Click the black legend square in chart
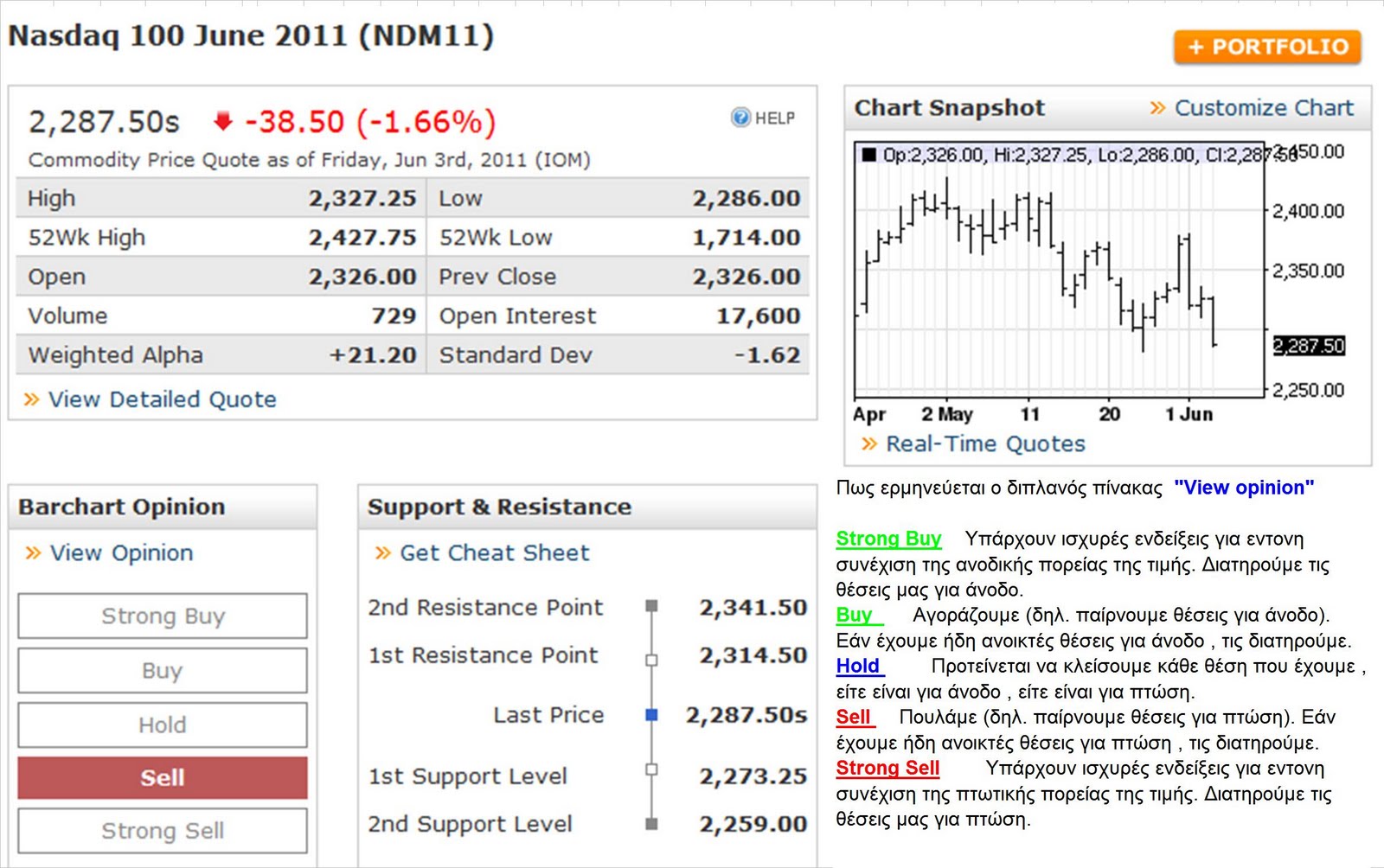This screenshot has width=1384, height=868. [x=869, y=155]
